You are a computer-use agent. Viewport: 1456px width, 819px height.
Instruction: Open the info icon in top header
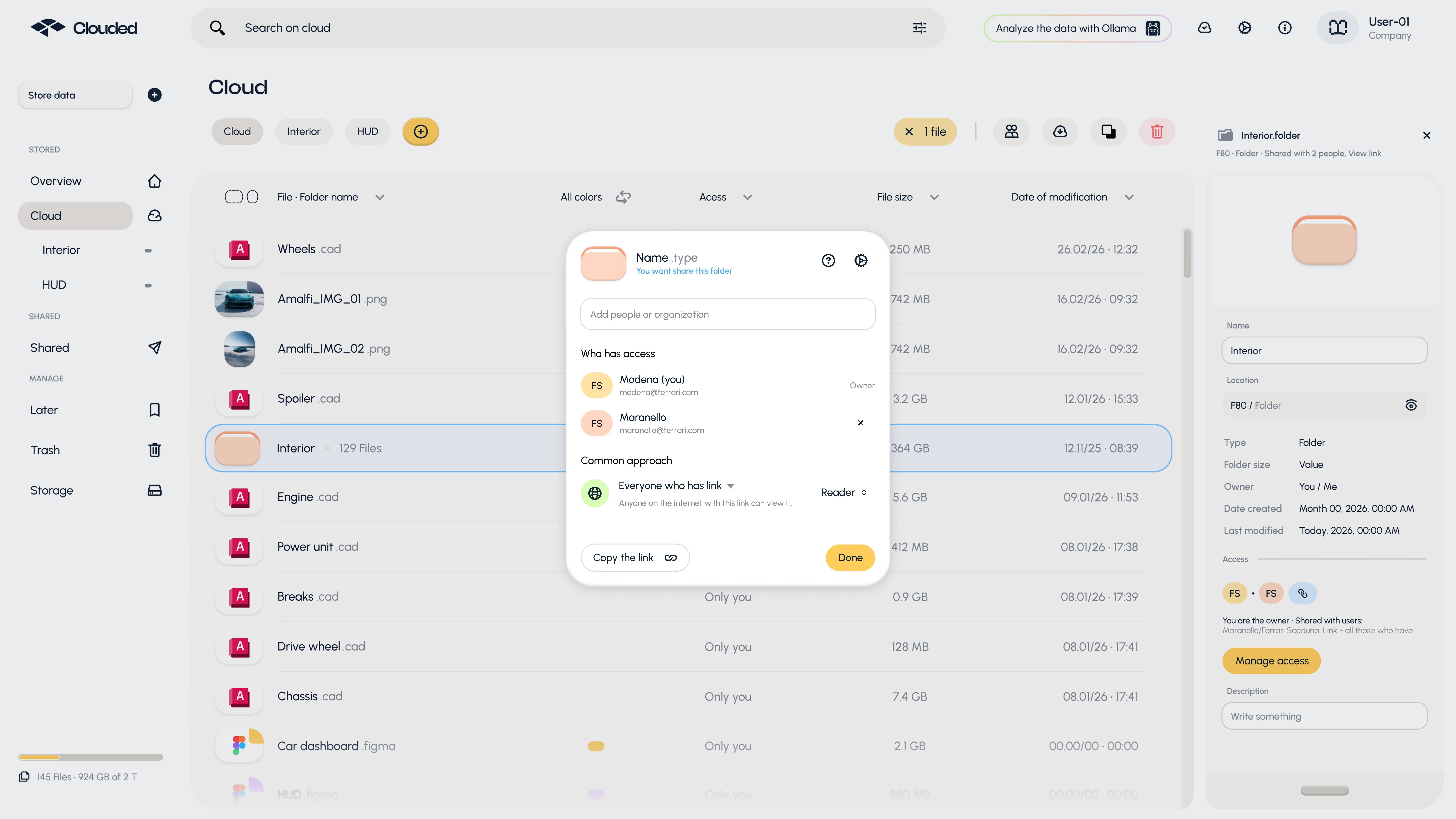[x=1285, y=28]
